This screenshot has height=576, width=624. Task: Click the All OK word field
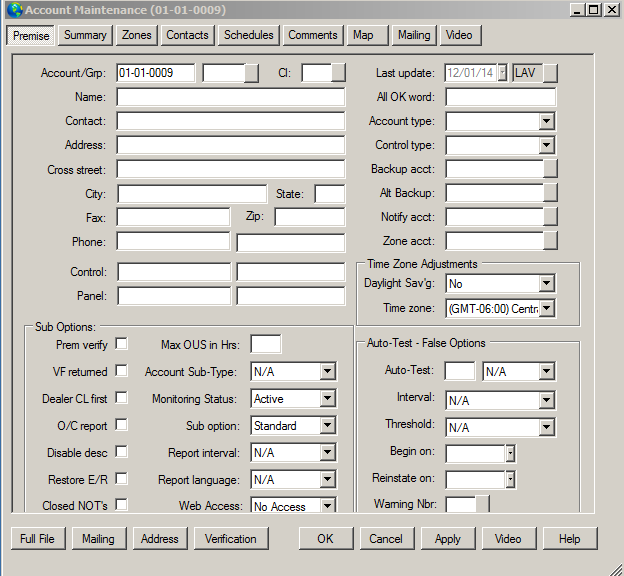click(x=500, y=97)
